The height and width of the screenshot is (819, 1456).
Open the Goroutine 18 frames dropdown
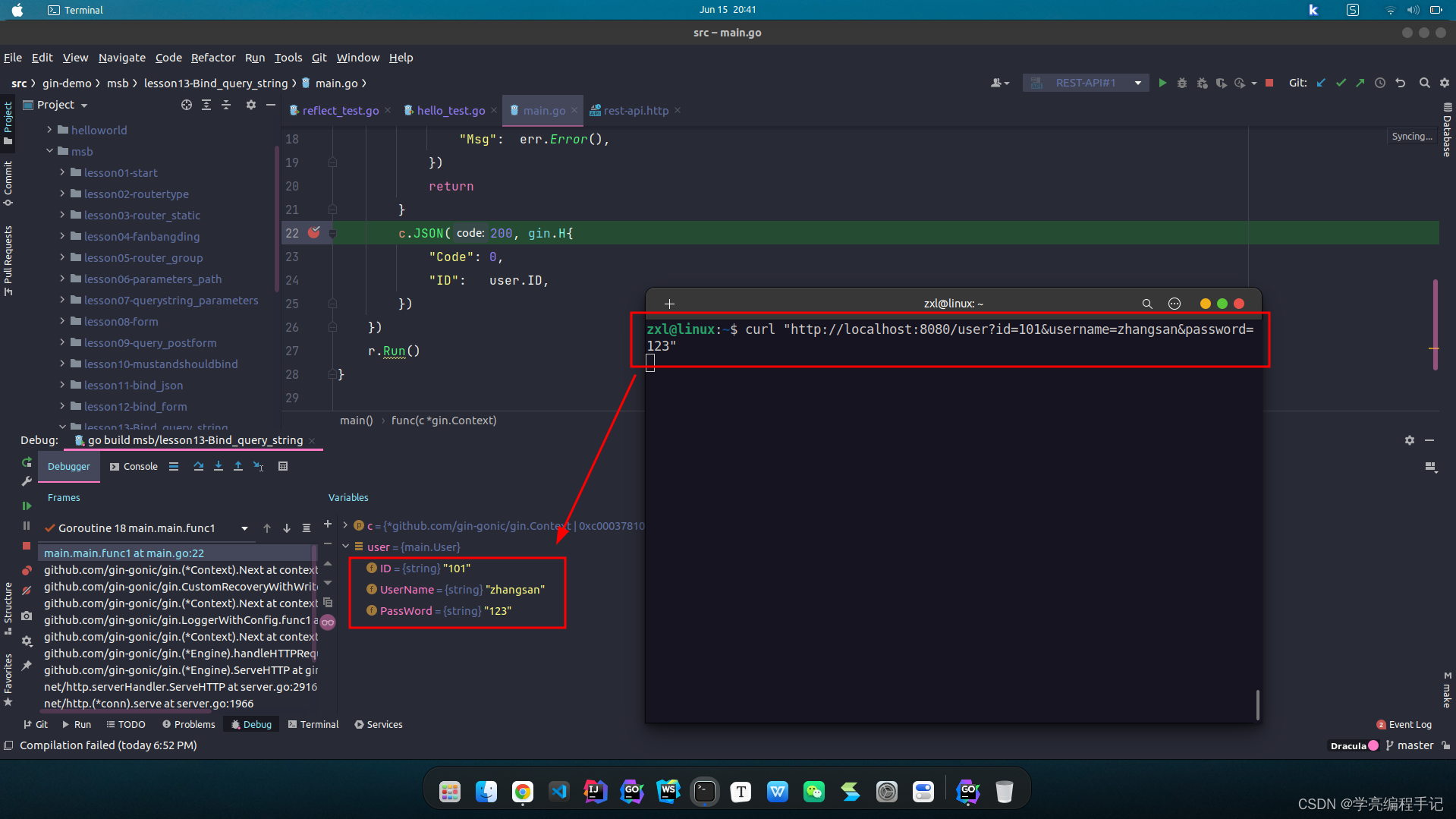[244, 528]
